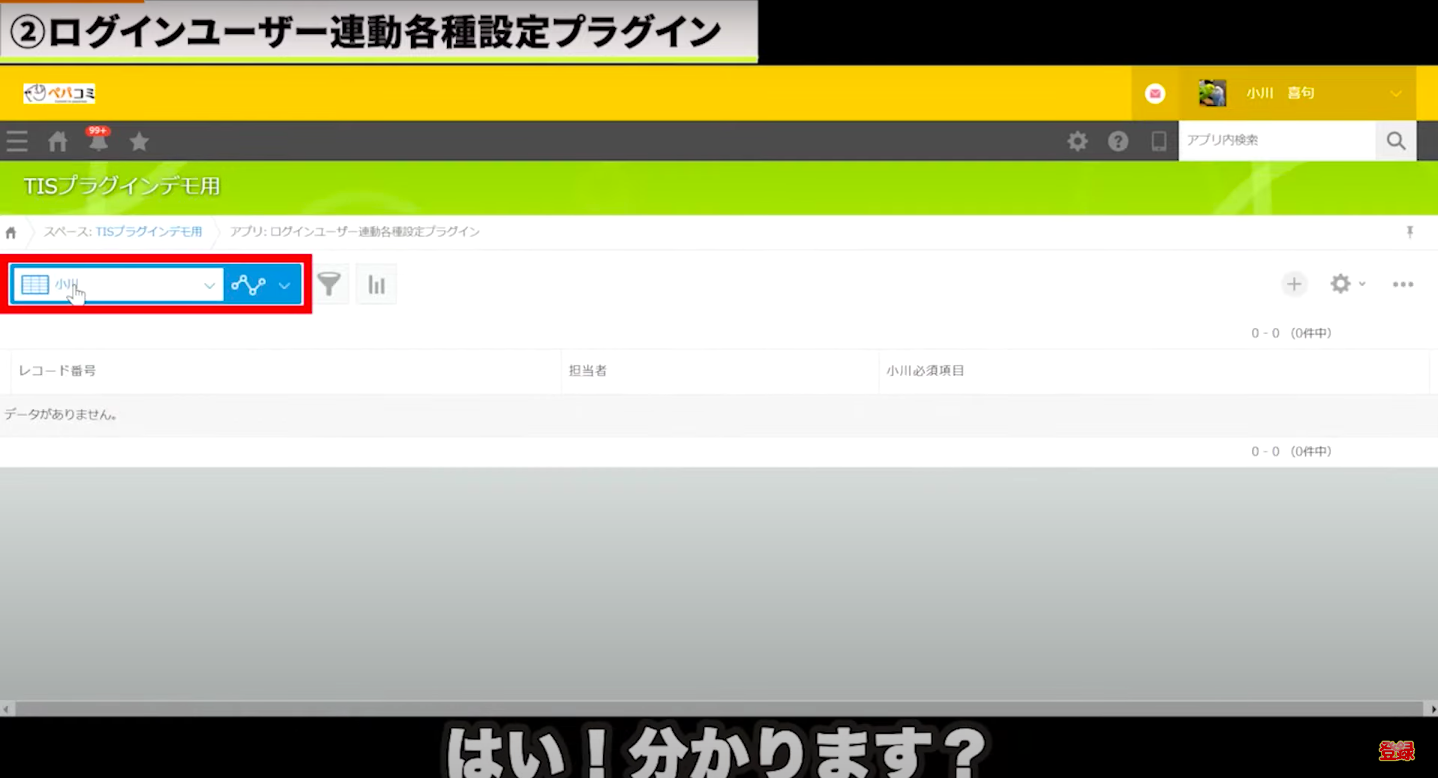Open the app settings gear dropdown
Image resolution: width=1438 pixels, height=778 pixels.
[x=1347, y=284]
